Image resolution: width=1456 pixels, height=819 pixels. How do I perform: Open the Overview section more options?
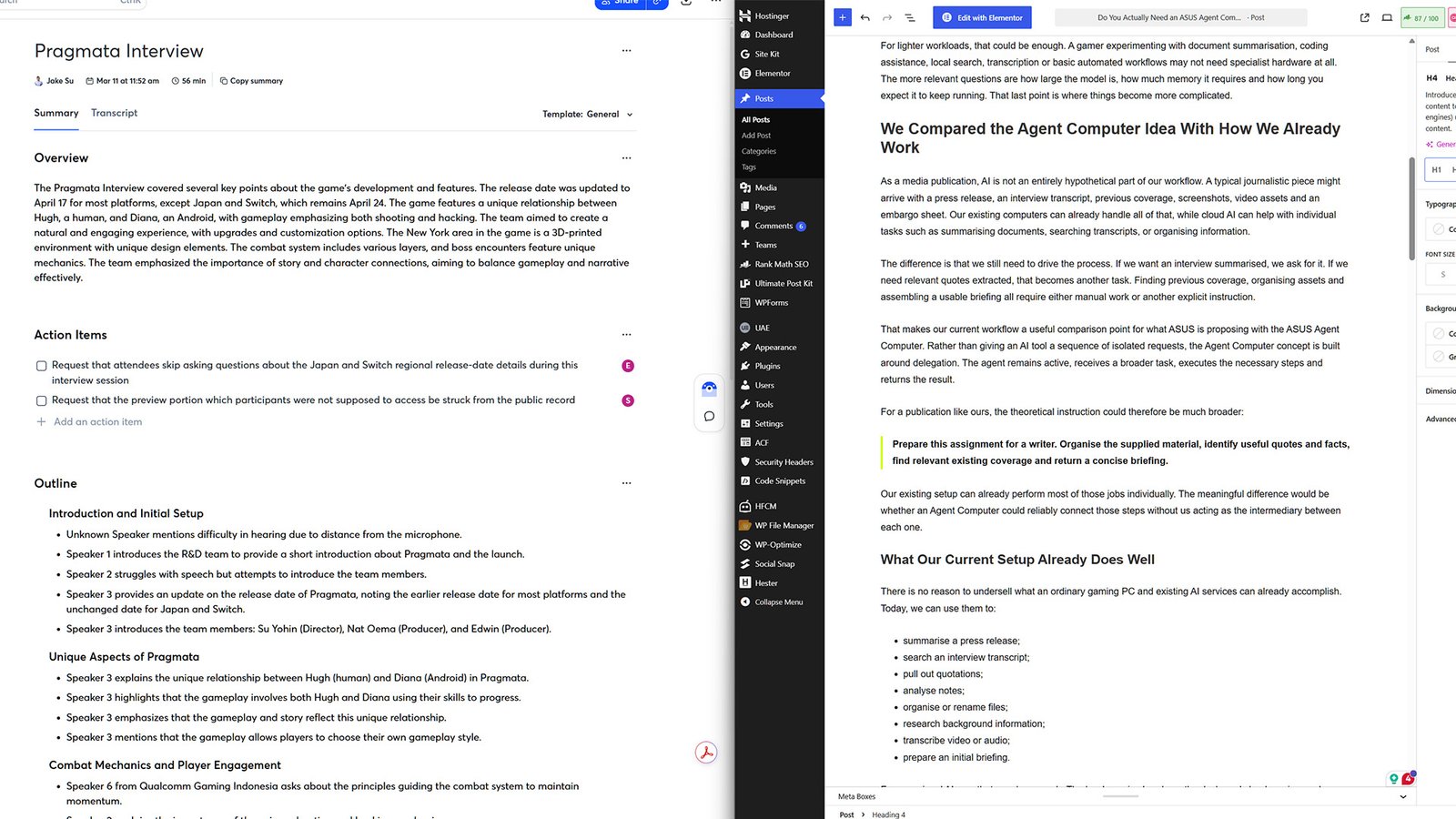pos(626,158)
